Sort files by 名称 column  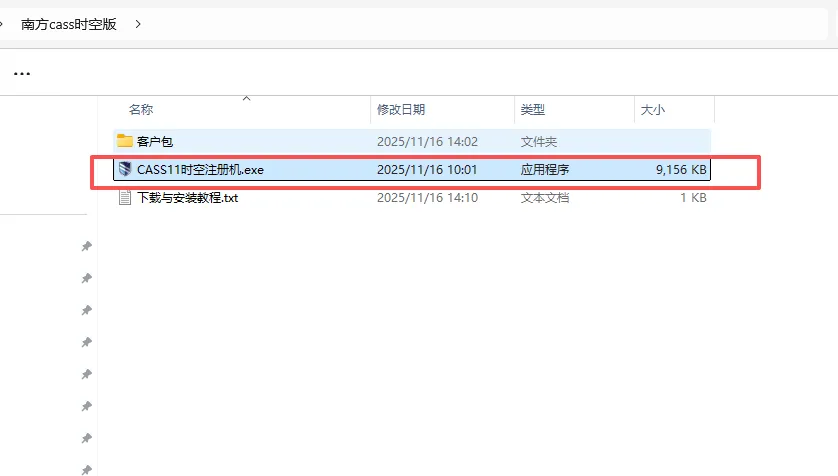pyautogui.click(x=141, y=110)
